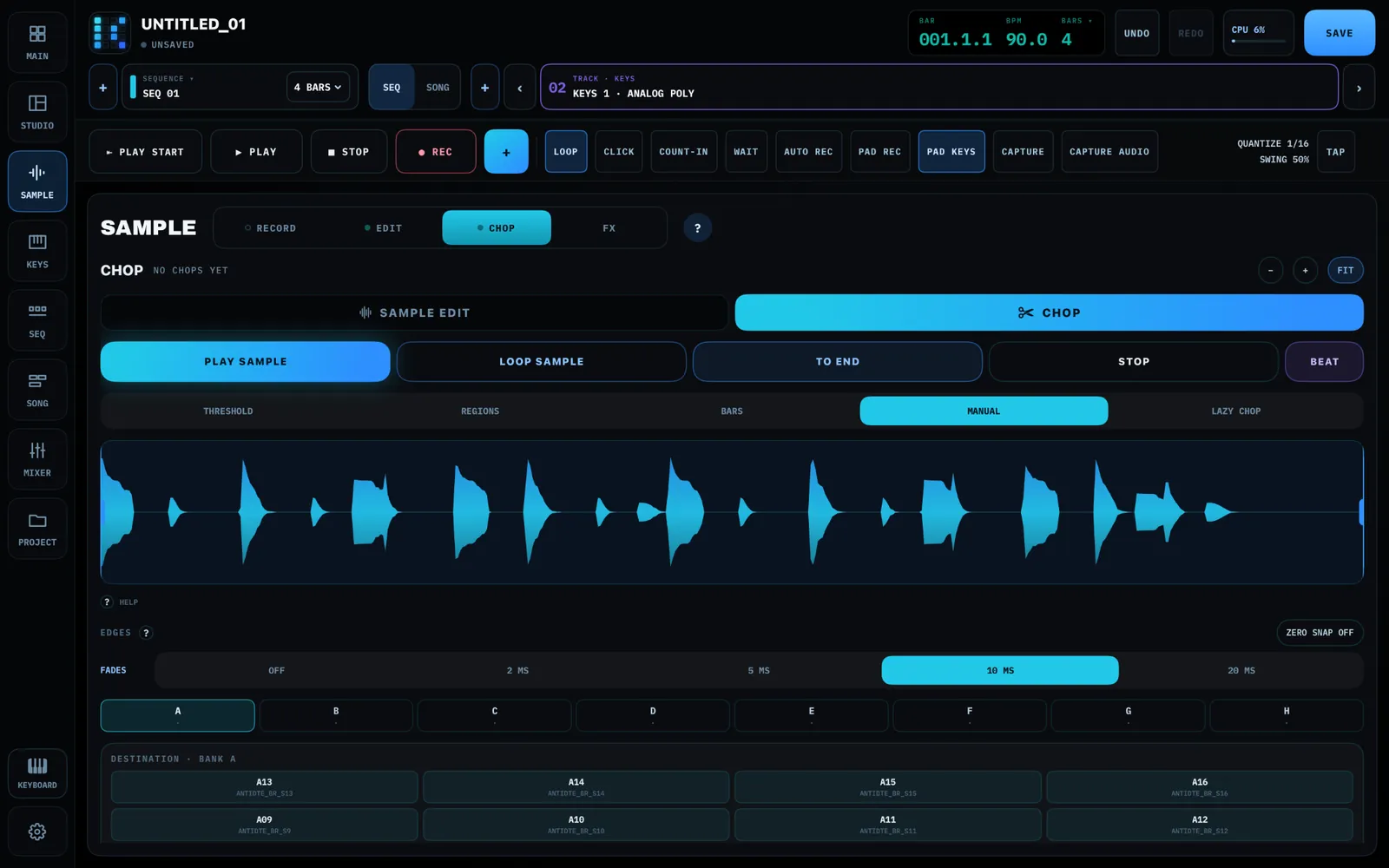Go to next track arrow
Image resolution: width=1389 pixels, height=868 pixels.
click(1359, 88)
